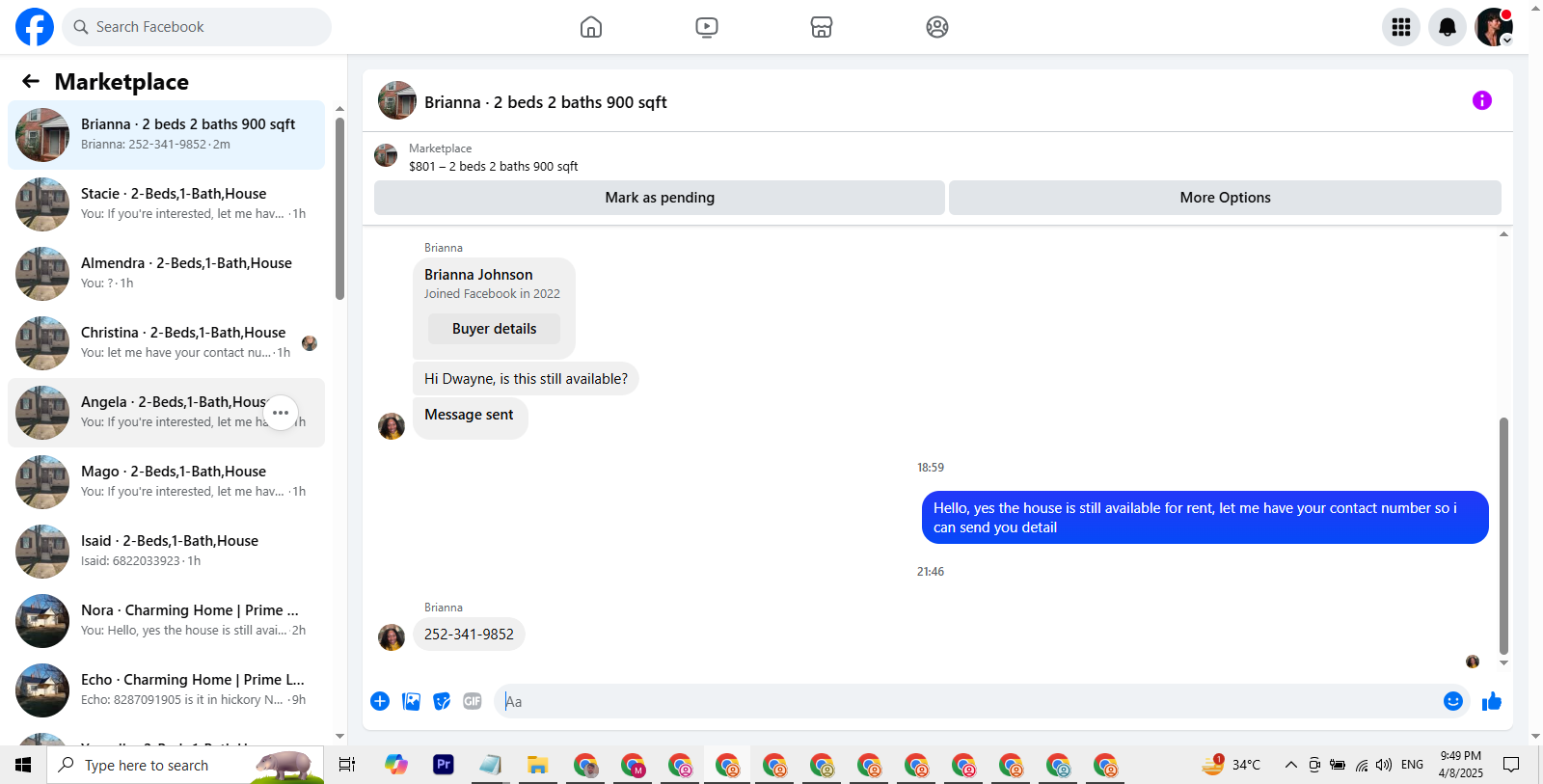Open the Brianna 2 beds conversation
The image size is (1543, 784).
point(166,135)
